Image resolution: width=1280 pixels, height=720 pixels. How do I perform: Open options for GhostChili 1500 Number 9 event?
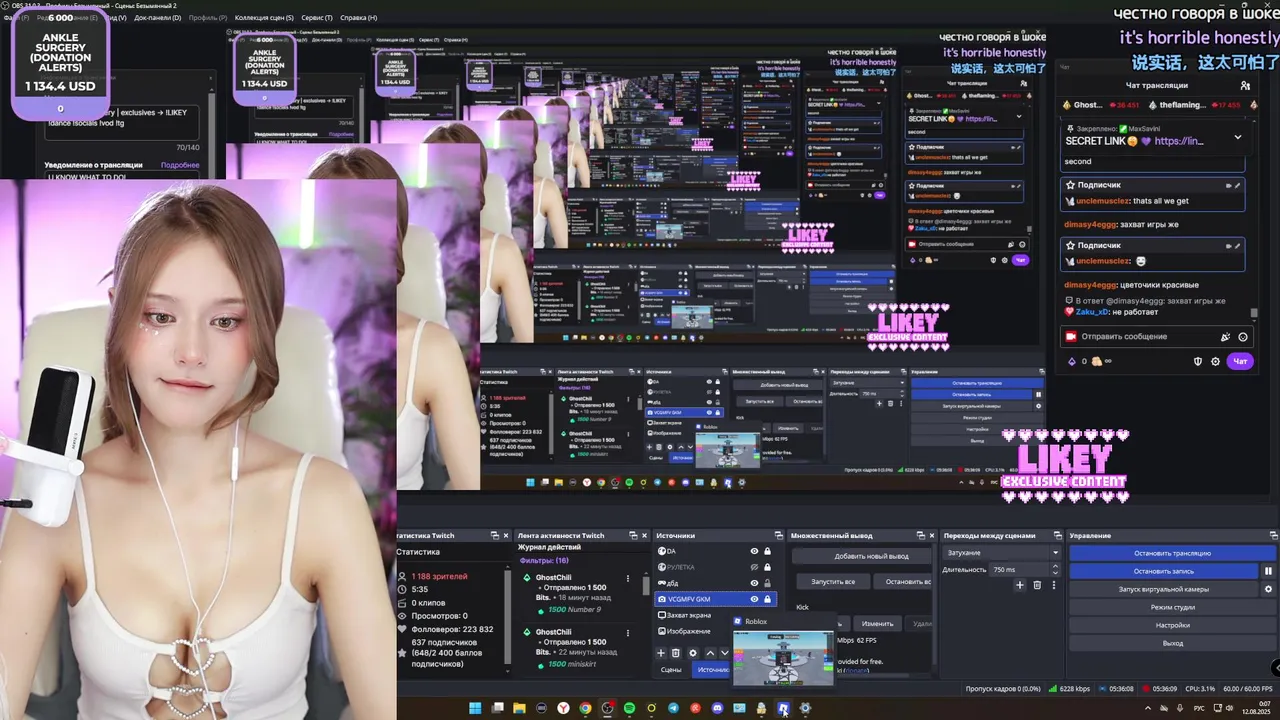[628, 578]
